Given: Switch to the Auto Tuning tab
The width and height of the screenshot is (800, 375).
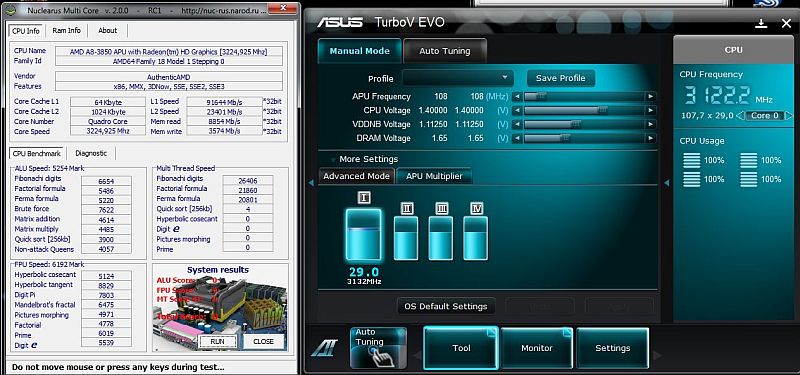Looking at the screenshot, I should coord(445,51).
